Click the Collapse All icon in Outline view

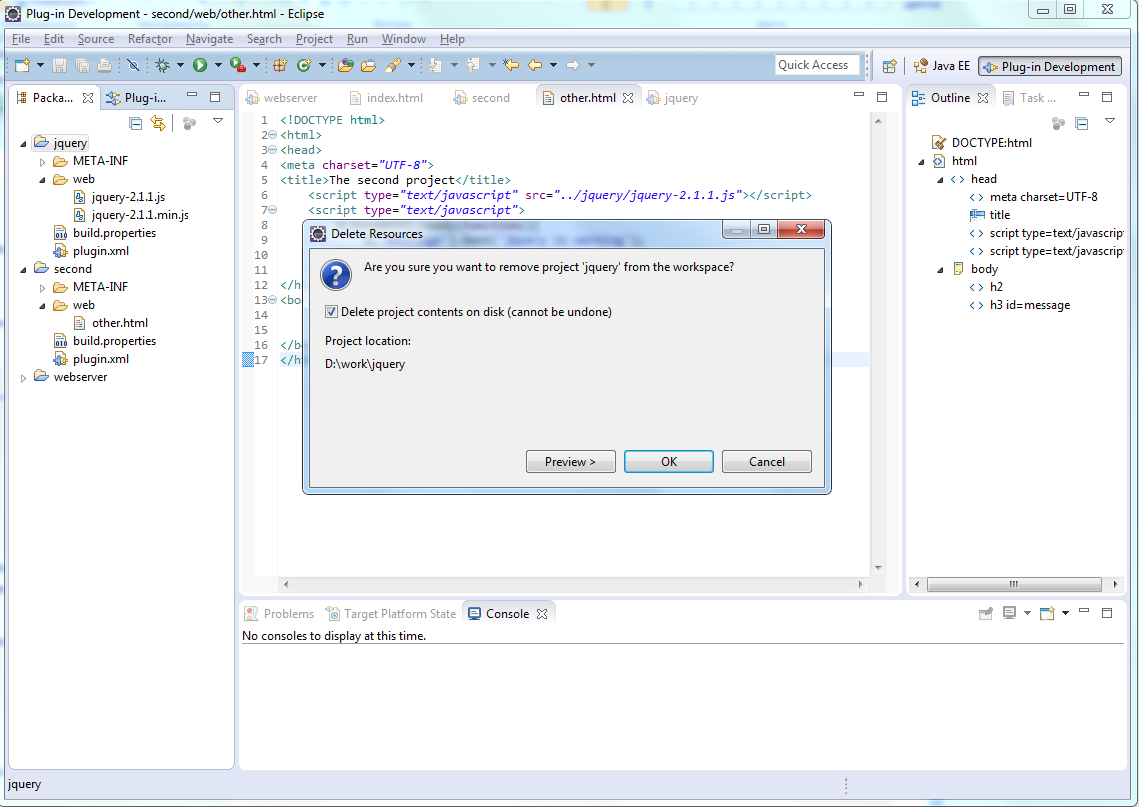pos(1082,123)
